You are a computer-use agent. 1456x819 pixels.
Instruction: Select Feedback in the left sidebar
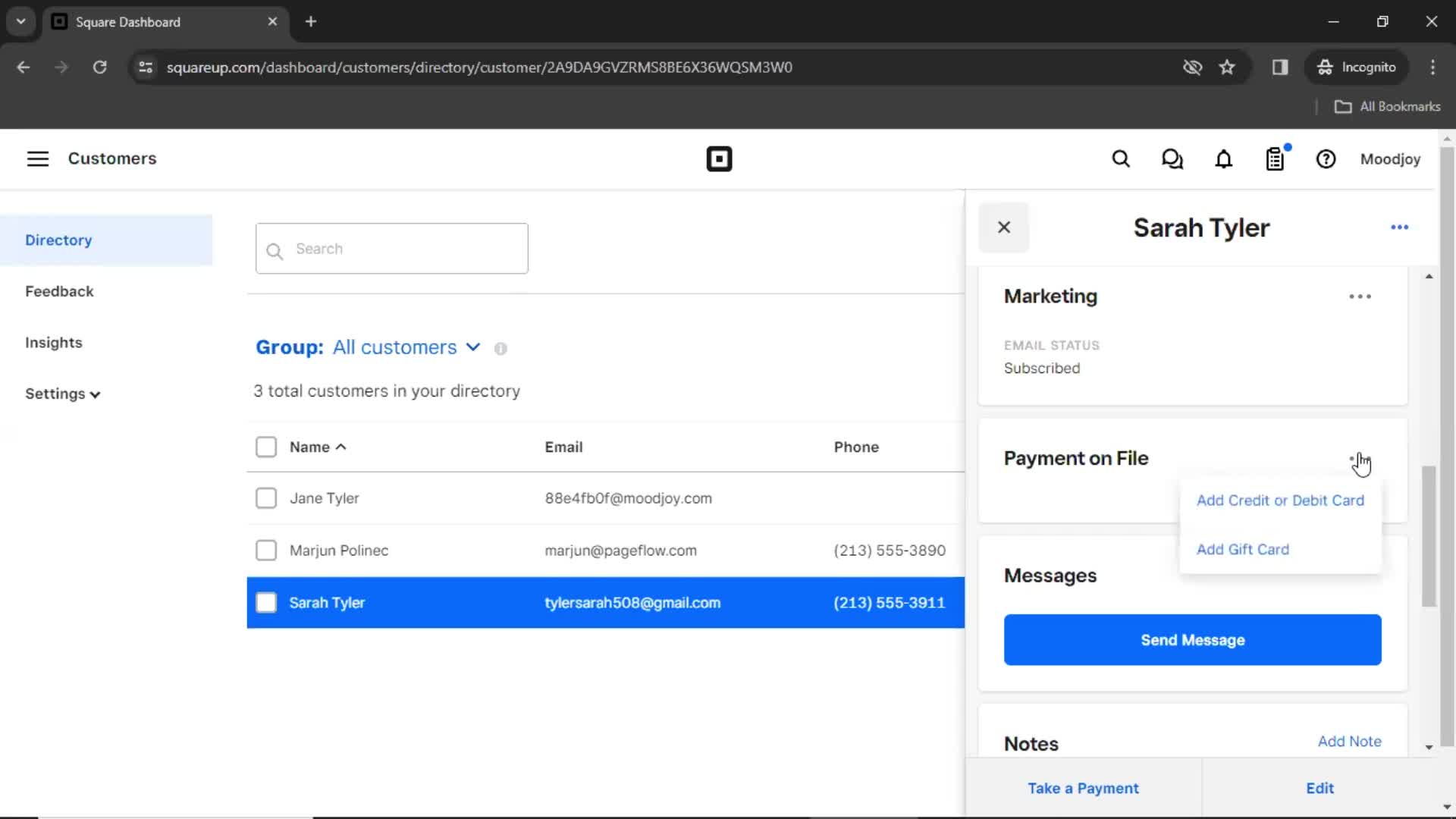(x=59, y=291)
